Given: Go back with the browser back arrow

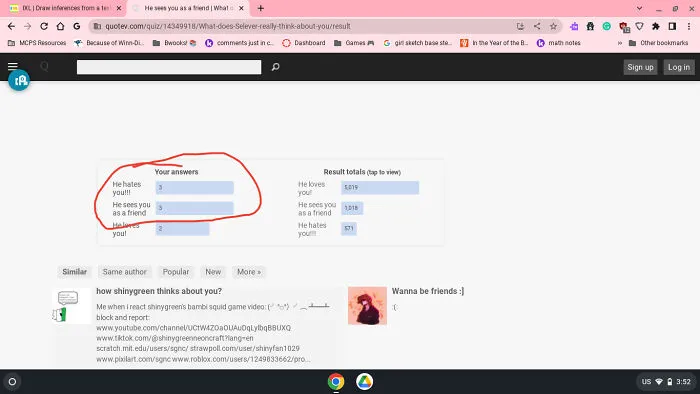Looking at the screenshot, I should tap(11, 26).
